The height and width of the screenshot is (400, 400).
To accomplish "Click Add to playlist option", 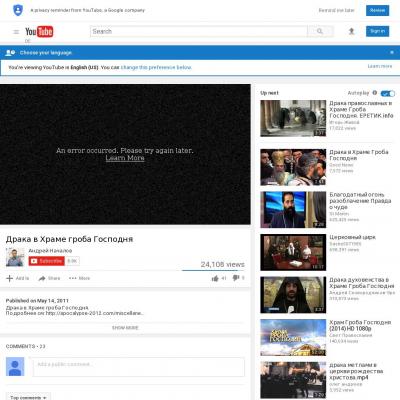I will tap(18, 278).
